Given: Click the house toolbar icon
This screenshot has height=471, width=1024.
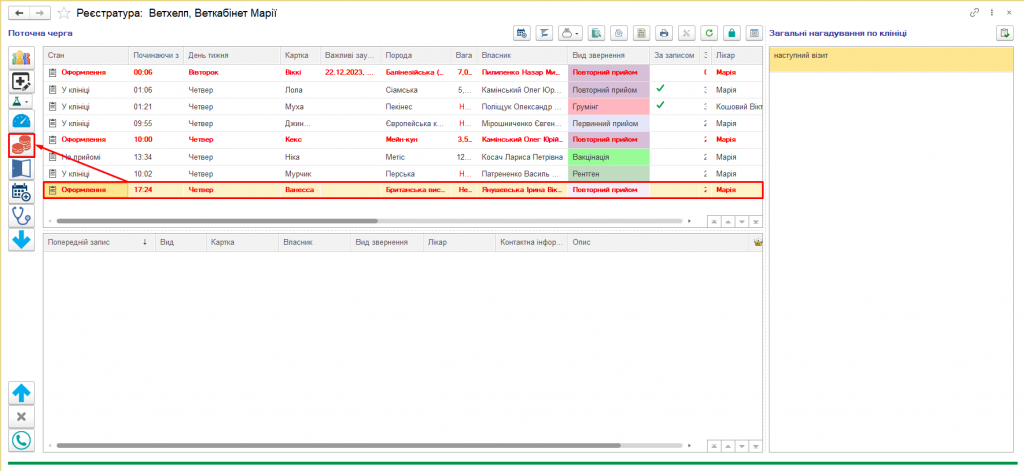Looking at the screenshot, I should 618,33.
